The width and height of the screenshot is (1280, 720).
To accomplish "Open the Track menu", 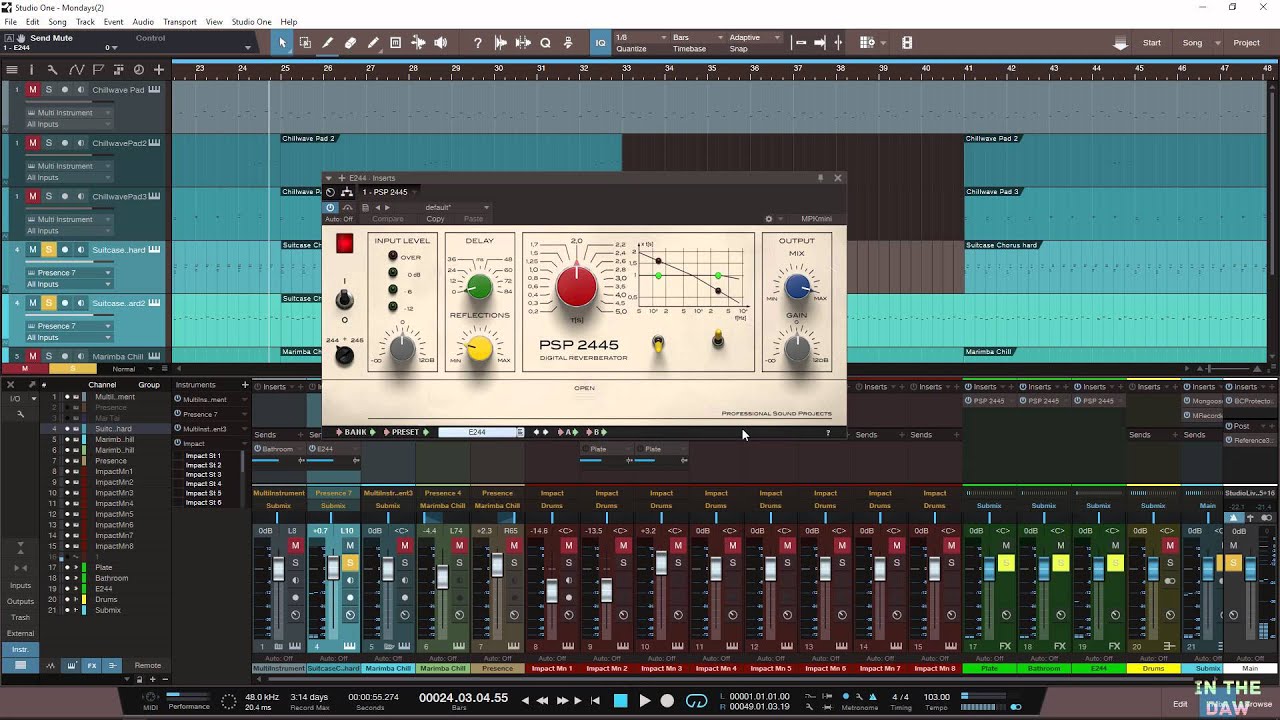I will coord(85,22).
